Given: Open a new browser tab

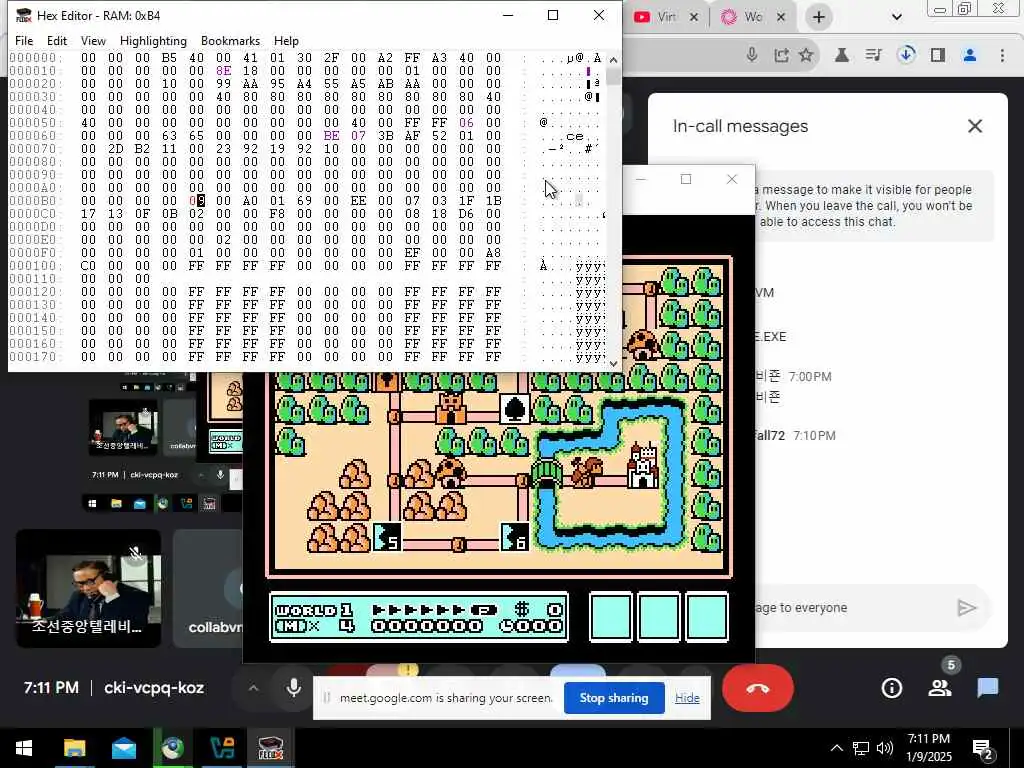Looking at the screenshot, I should 819,17.
